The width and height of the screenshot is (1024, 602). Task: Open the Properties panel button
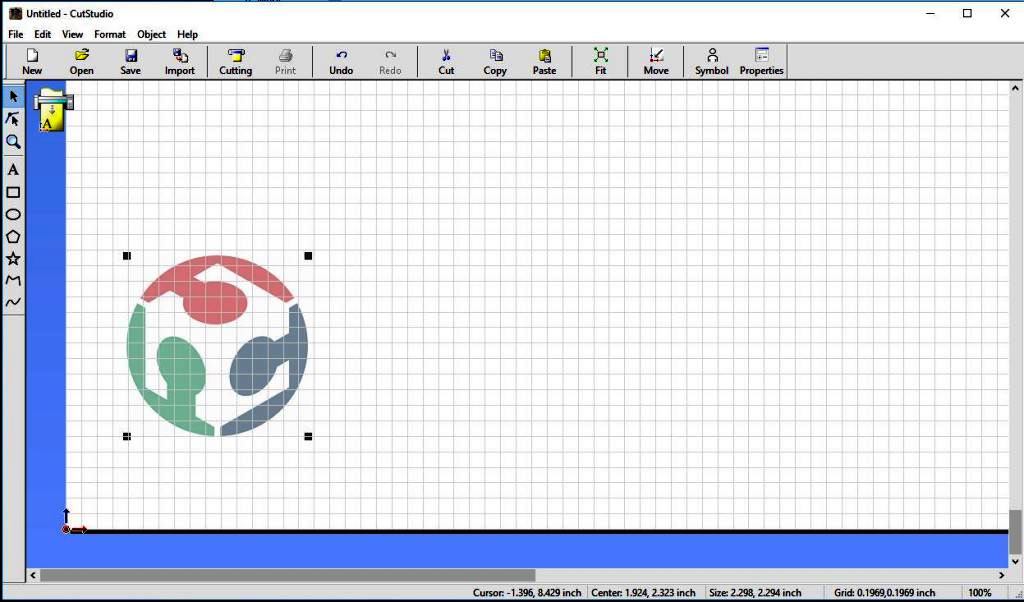(761, 62)
